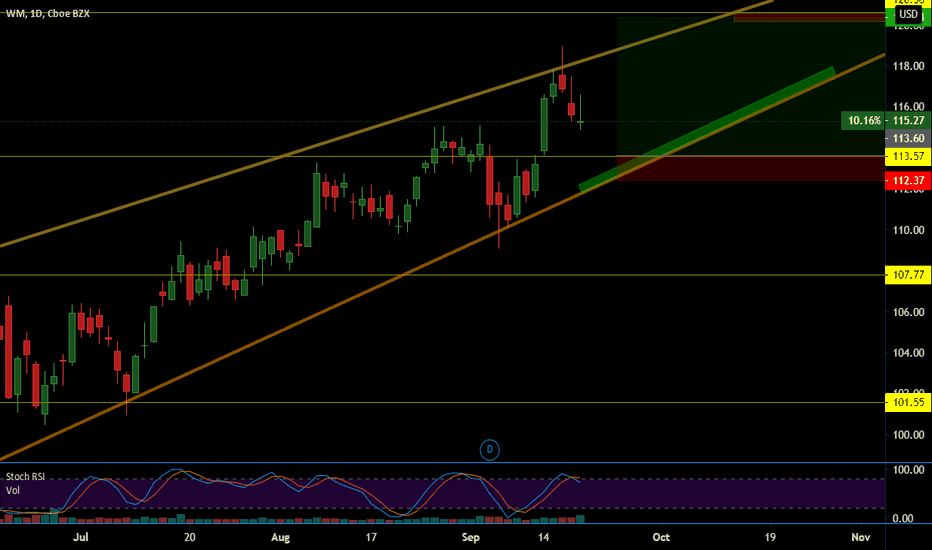
Task: Select the Vol indicator label
Action: pos(12,491)
